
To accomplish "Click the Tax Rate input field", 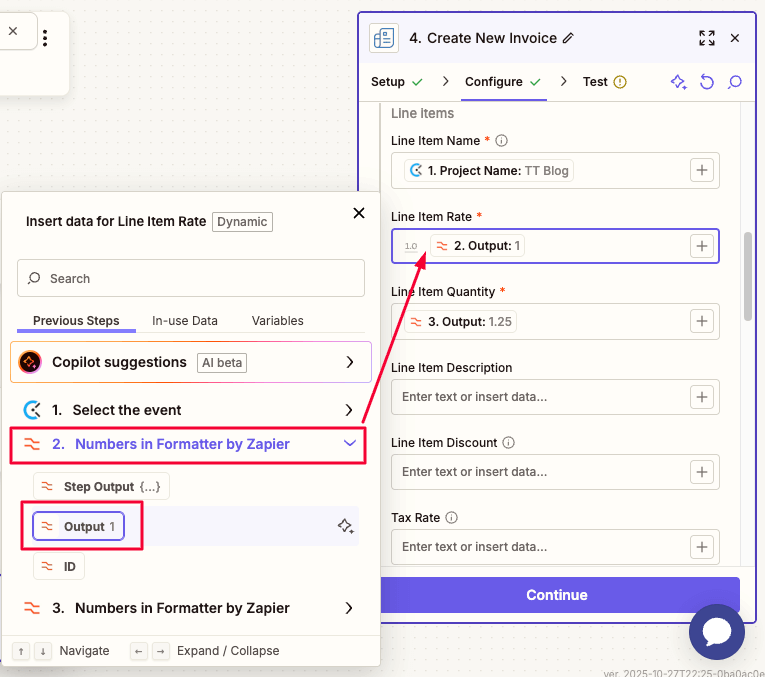I will tap(555, 547).
